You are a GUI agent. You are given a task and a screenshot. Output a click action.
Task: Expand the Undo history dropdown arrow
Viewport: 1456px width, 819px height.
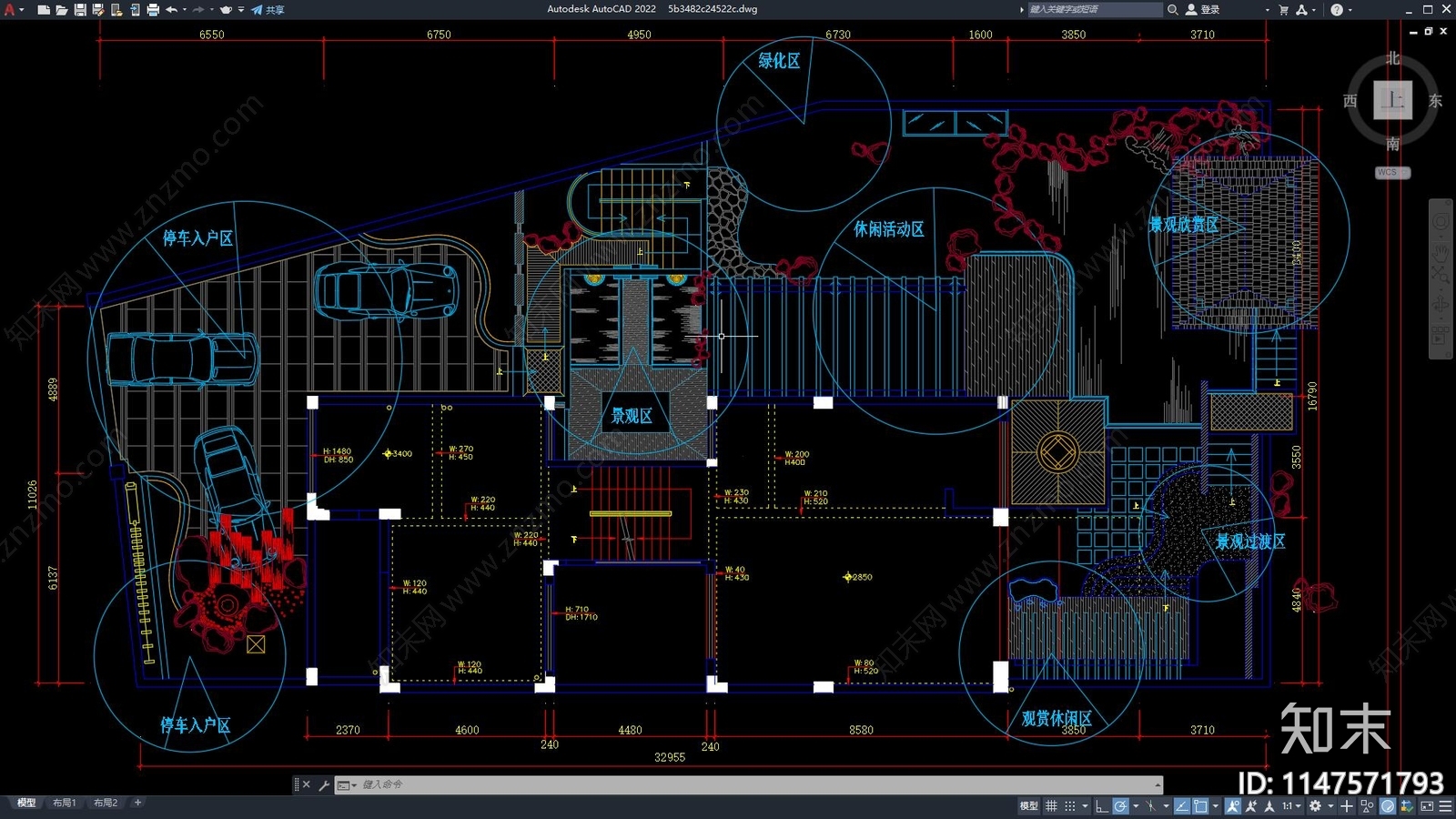[x=185, y=10]
